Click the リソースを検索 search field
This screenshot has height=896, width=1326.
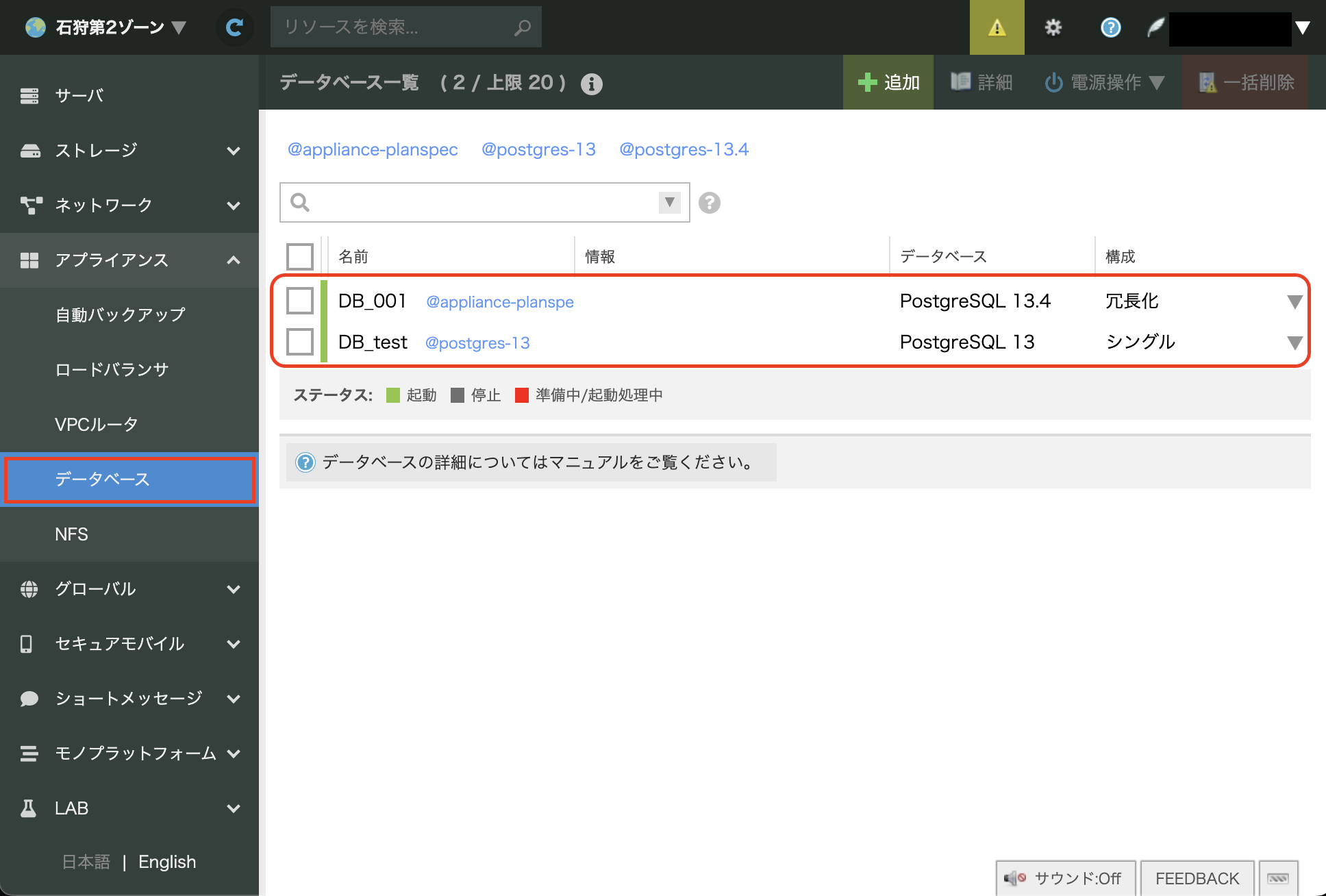pyautogui.click(x=397, y=27)
